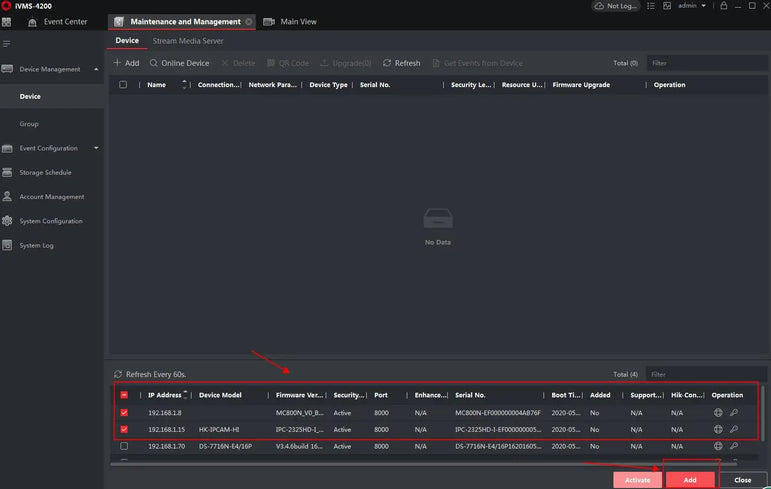Open Storage Schedule from the sidebar
Screen dimensions: 771x489
(x=45, y=173)
